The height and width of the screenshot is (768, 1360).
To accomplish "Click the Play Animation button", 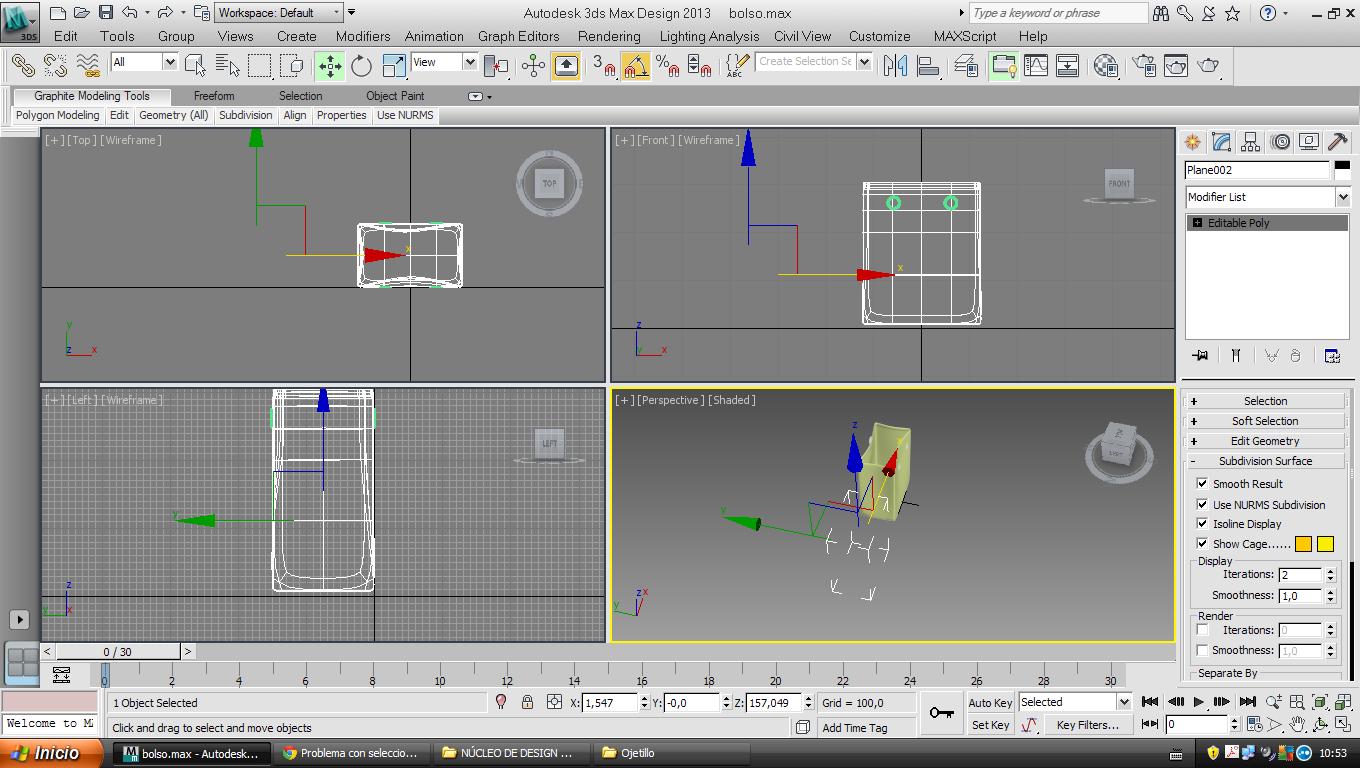I will pyautogui.click(x=1199, y=702).
